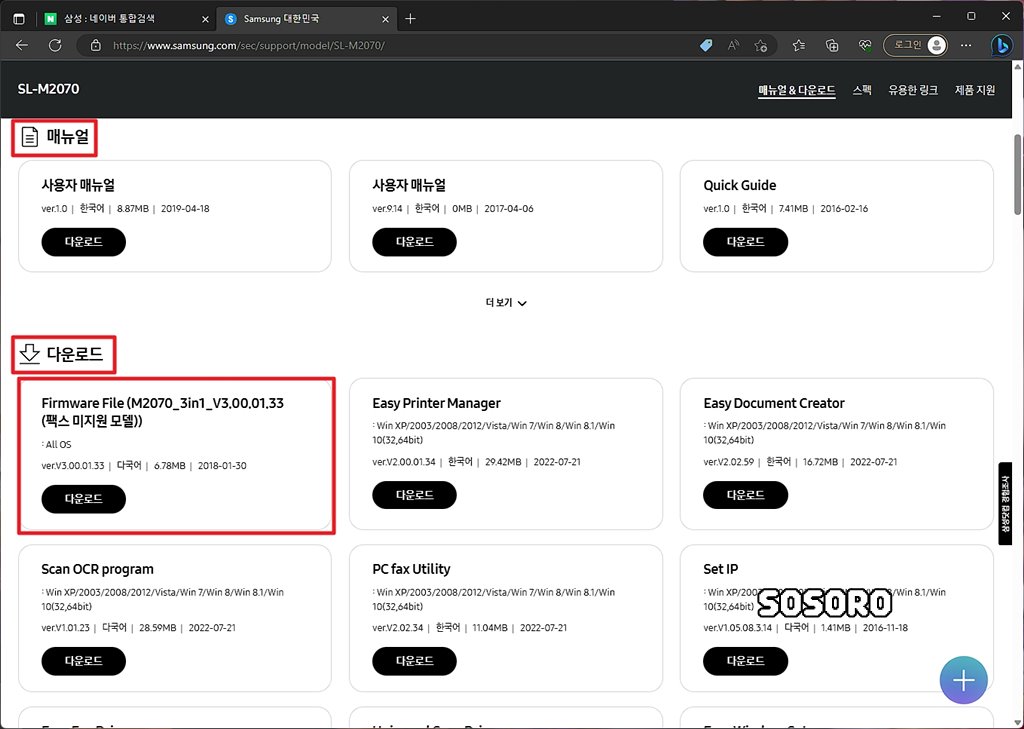
Task: Click the blue floating plus button
Action: click(963, 680)
